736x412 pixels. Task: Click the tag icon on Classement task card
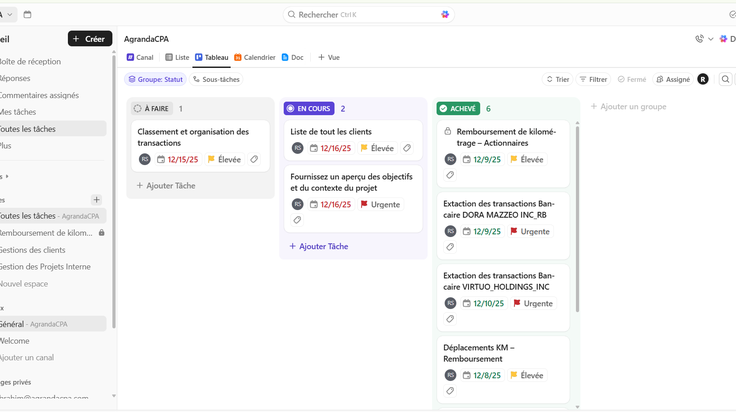(254, 160)
